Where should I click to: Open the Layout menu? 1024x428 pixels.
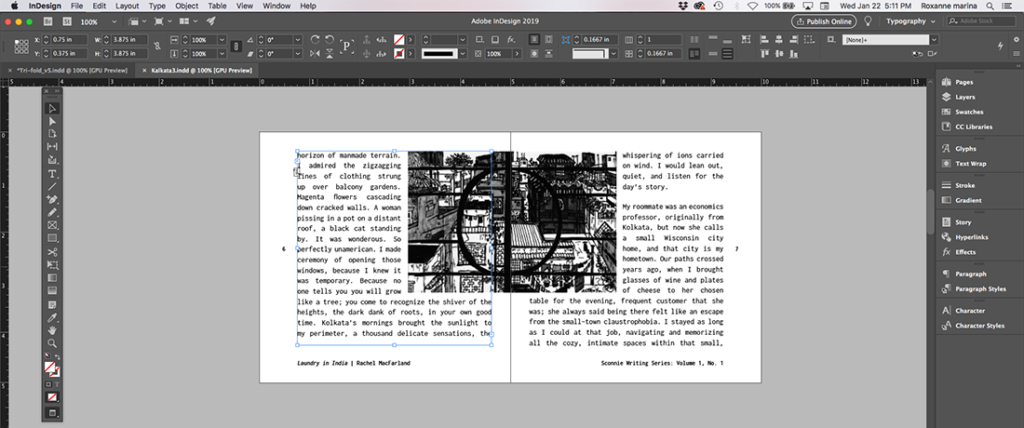pos(127,6)
